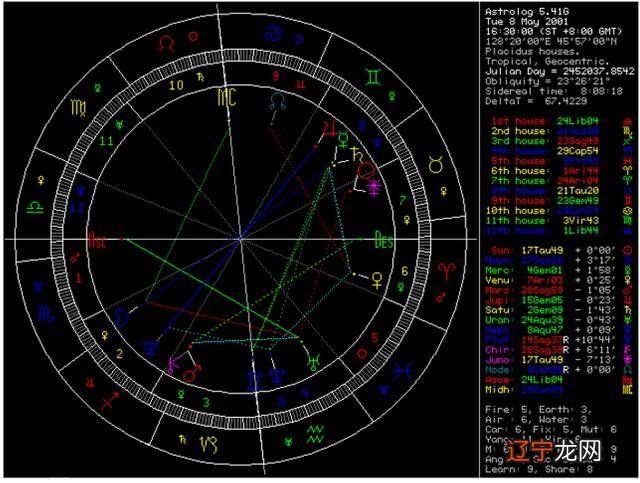Click the large yellow Saturn glyph inside the wheel
Image resolution: width=640 pixels, height=483 pixels.
coord(357,154)
